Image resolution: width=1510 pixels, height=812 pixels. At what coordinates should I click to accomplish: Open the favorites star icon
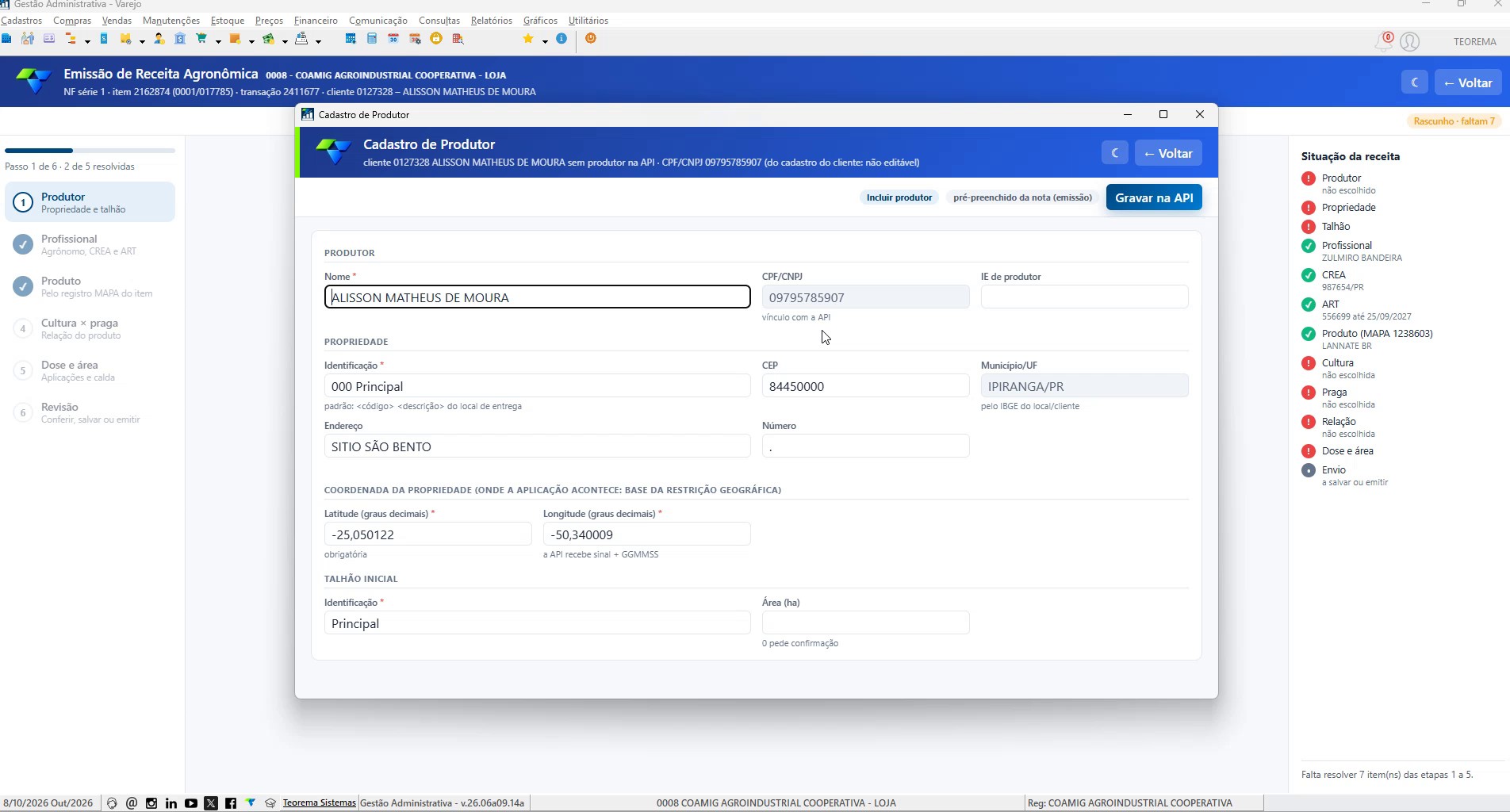coord(528,38)
